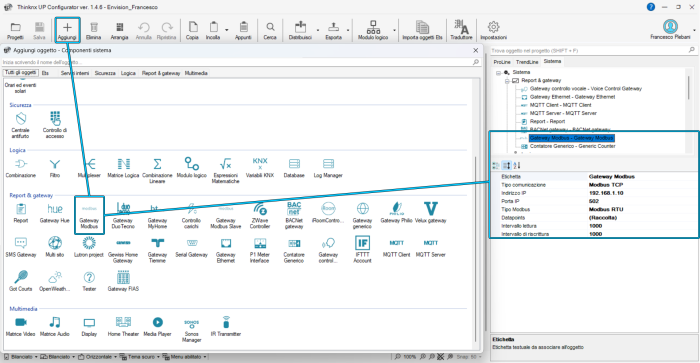The image size is (700, 363).
Task: Open the Tema scuro dropdown
Action: click(x=140, y=357)
